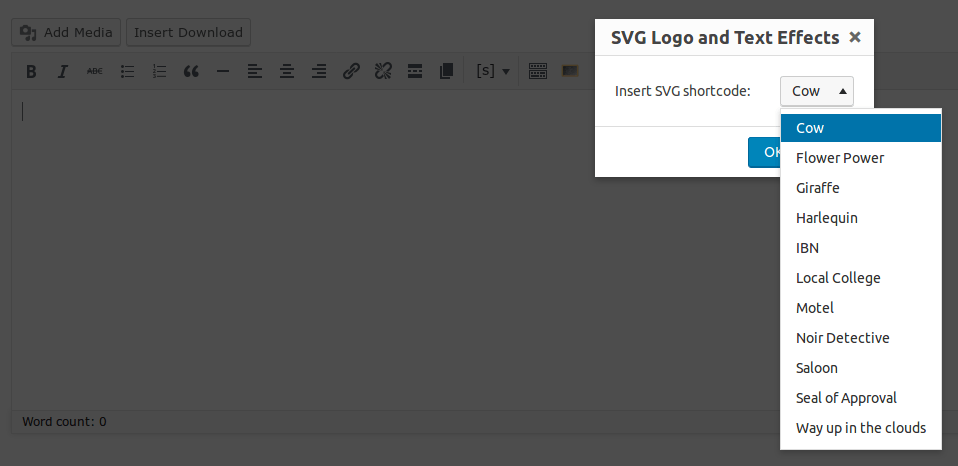The width and height of the screenshot is (958, 466).
Task: Insert the Read More tag
Action: click(x=415, y=72)
